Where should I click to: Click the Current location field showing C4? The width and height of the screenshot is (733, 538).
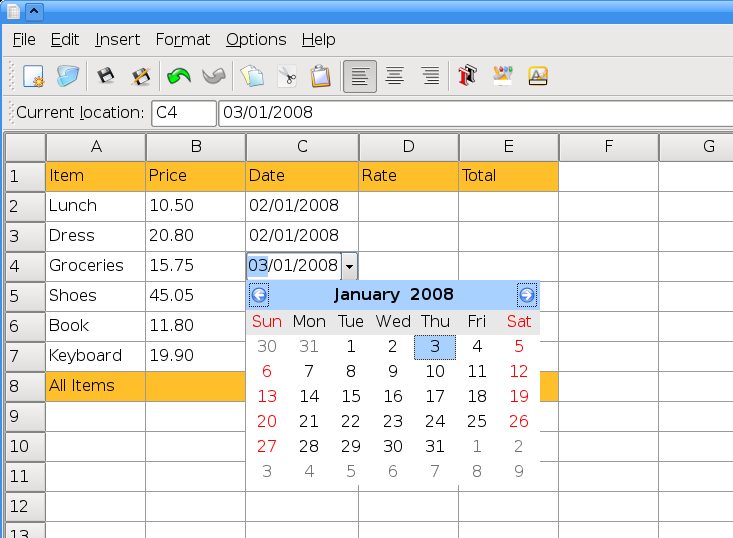click(x=184, y=113)
